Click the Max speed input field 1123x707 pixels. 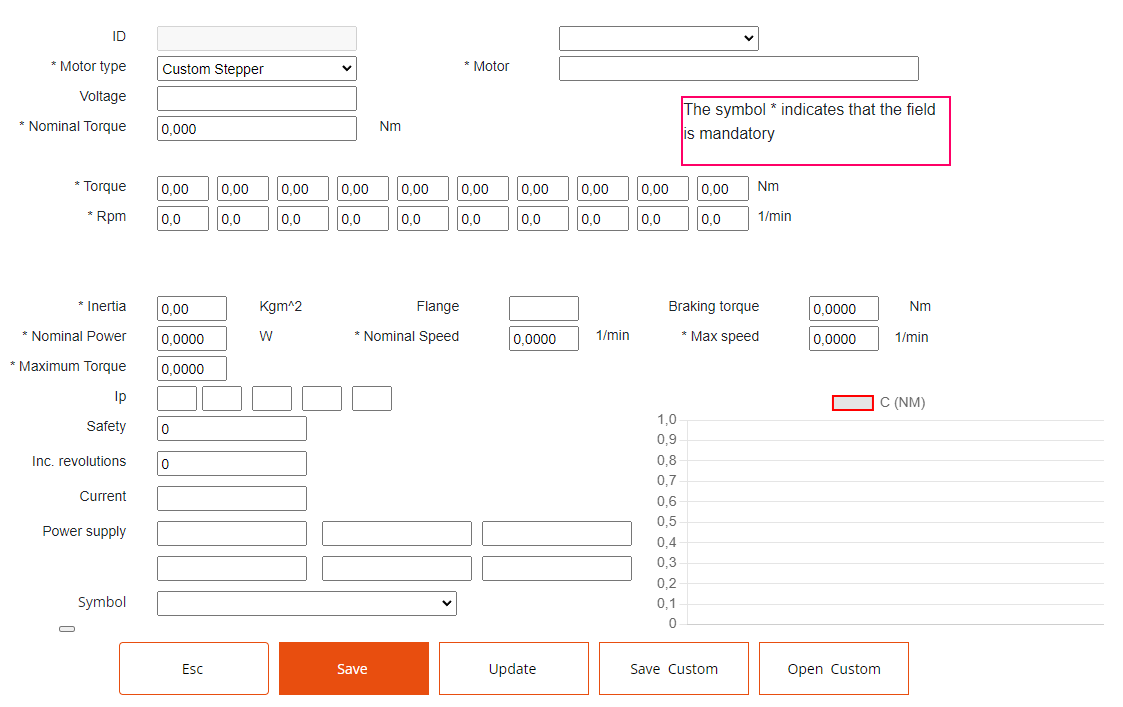pos(843,339)
